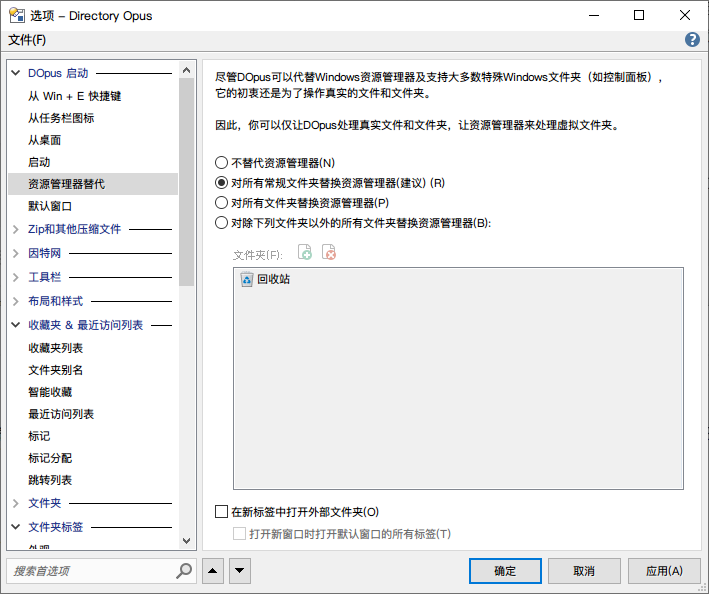Open 最近访问列表 page

[61, 414]
